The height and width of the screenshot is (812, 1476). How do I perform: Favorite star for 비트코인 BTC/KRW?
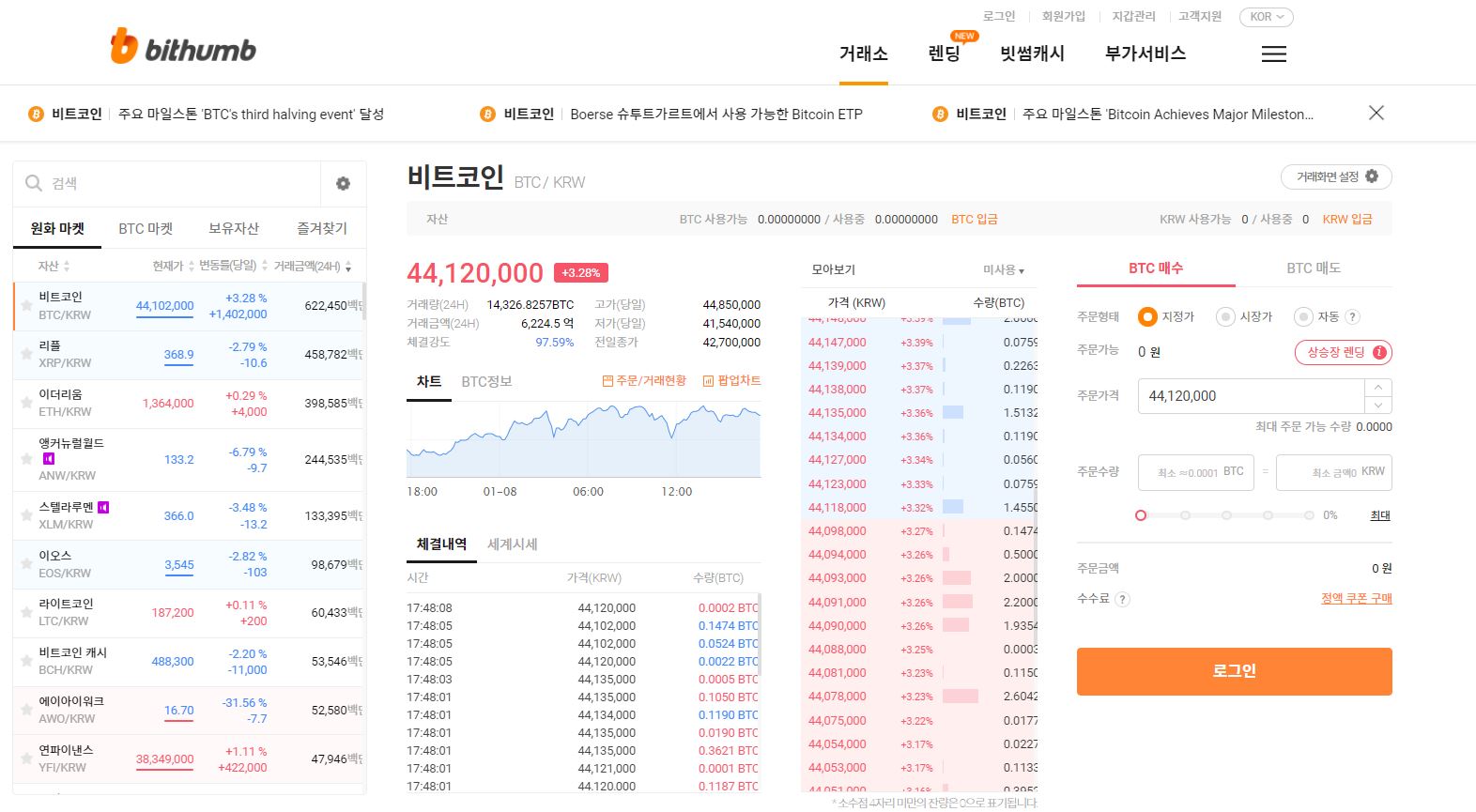pyautogui.click(x=26, y=305)
